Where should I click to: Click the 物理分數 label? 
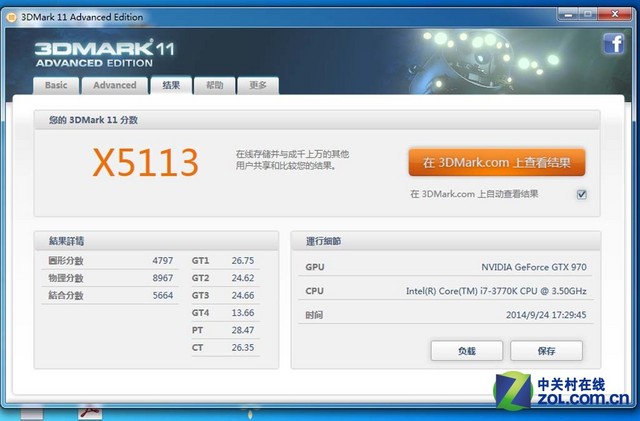(x=66, y=278)
